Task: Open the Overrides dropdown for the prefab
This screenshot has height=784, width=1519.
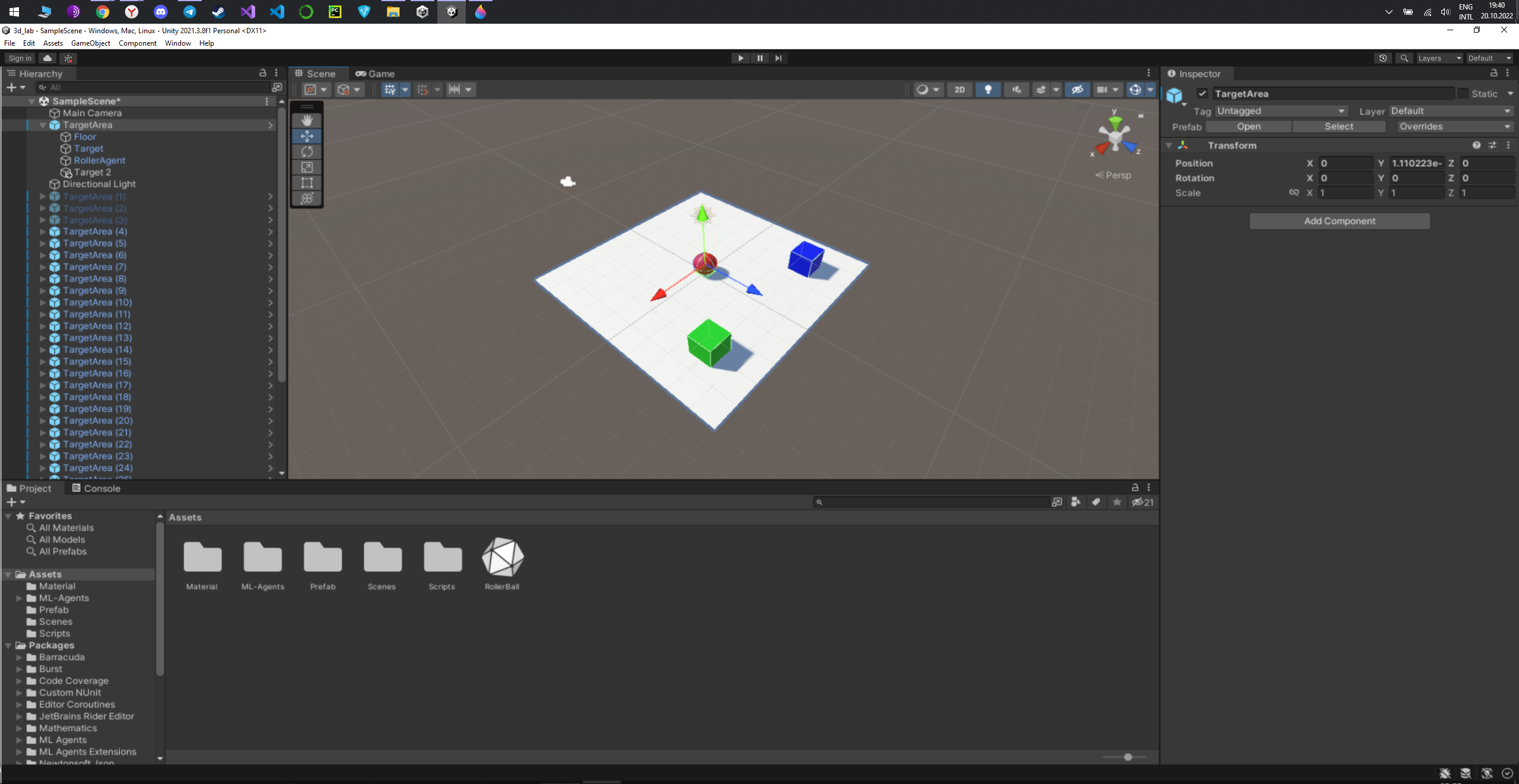Action: (x=1454, y=126)
